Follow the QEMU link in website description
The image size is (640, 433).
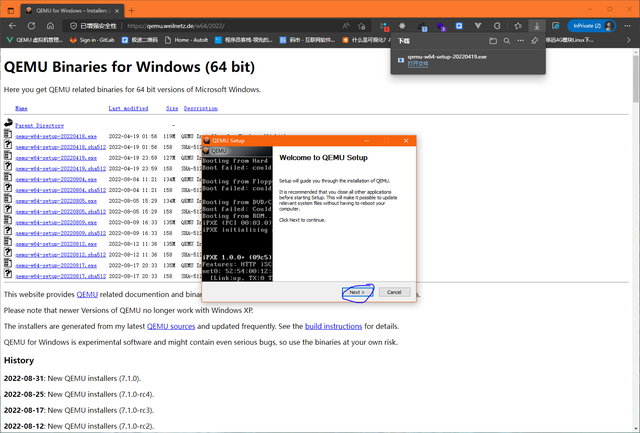pos(87,294)
